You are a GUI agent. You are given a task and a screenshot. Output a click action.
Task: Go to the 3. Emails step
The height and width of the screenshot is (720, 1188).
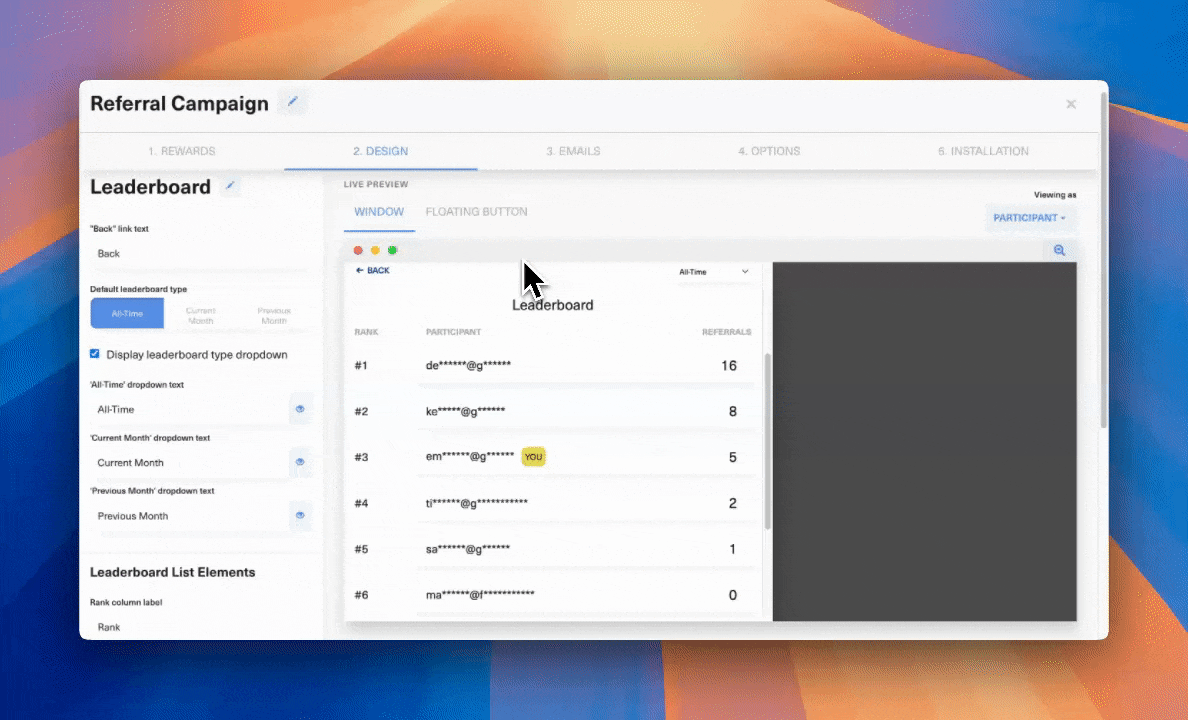[x=573, y=151]
